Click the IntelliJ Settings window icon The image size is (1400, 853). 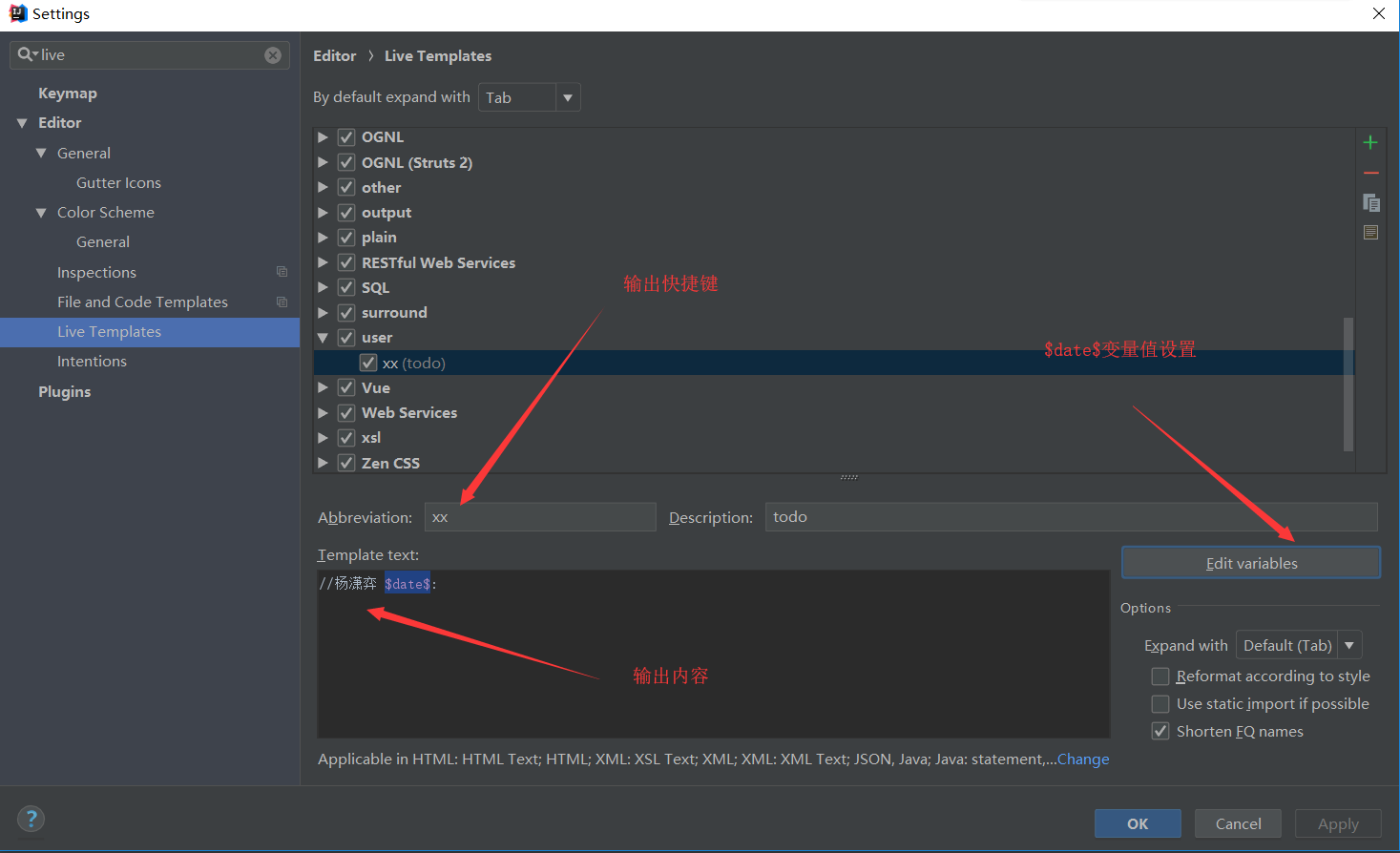[17, 13]
